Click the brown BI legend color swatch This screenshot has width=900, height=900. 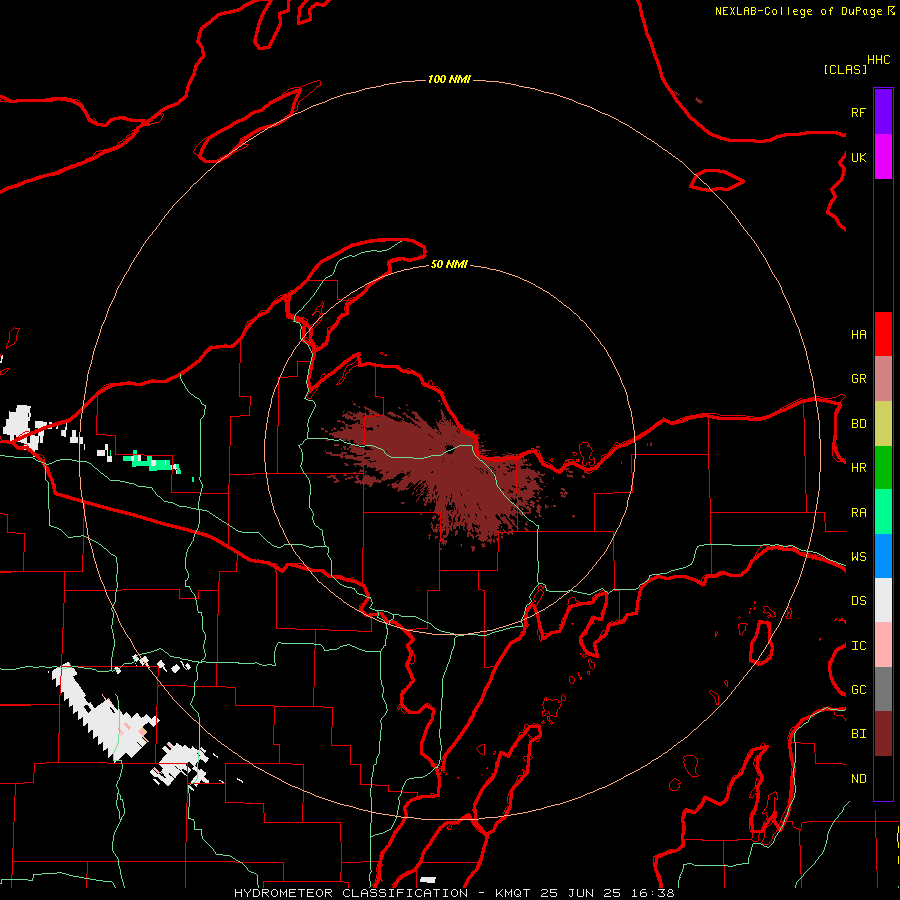[x=883, y=734]
